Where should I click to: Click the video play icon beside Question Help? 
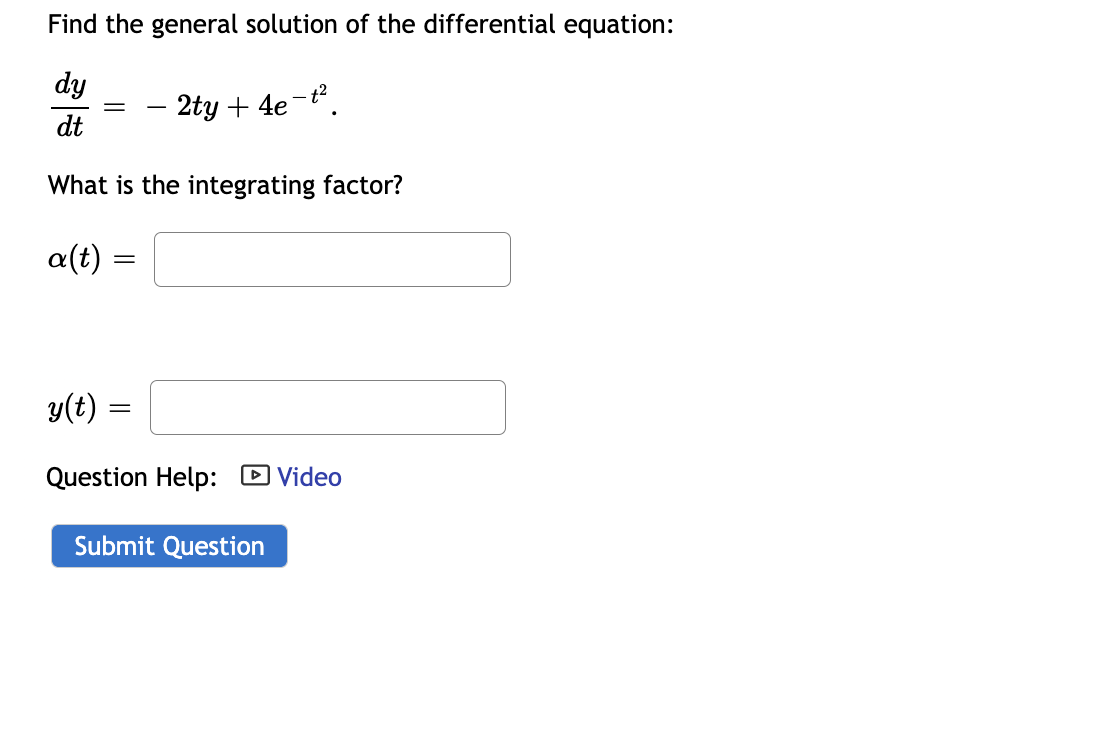tap(255, 476)
